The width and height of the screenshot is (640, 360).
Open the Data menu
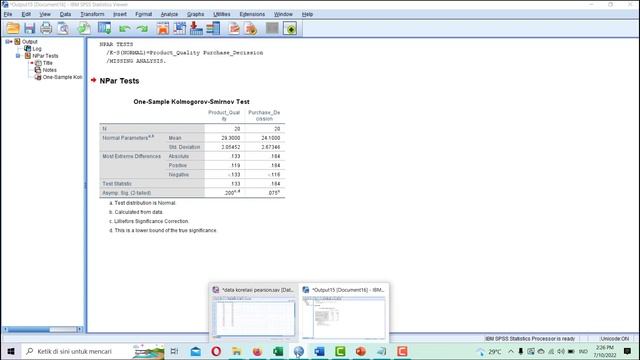click(65, 14)
